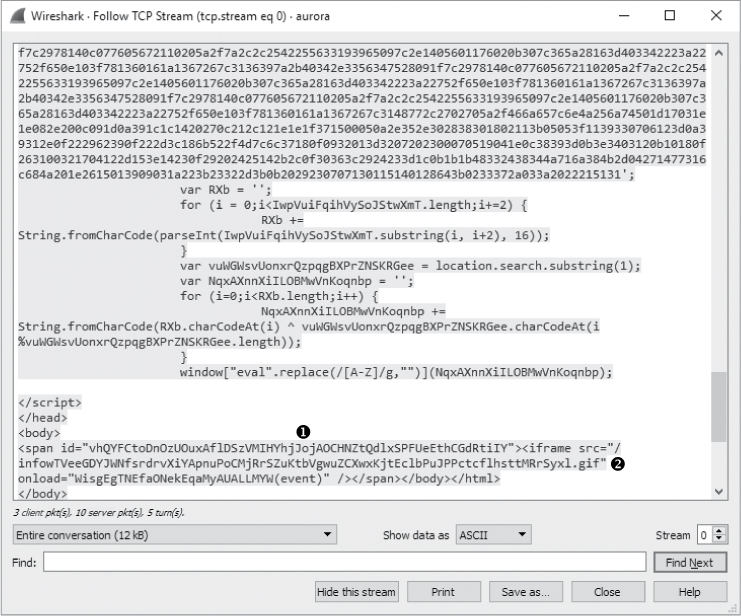741x616 pixels.
Task: Click the Stream number field
Action: [706, 535]
